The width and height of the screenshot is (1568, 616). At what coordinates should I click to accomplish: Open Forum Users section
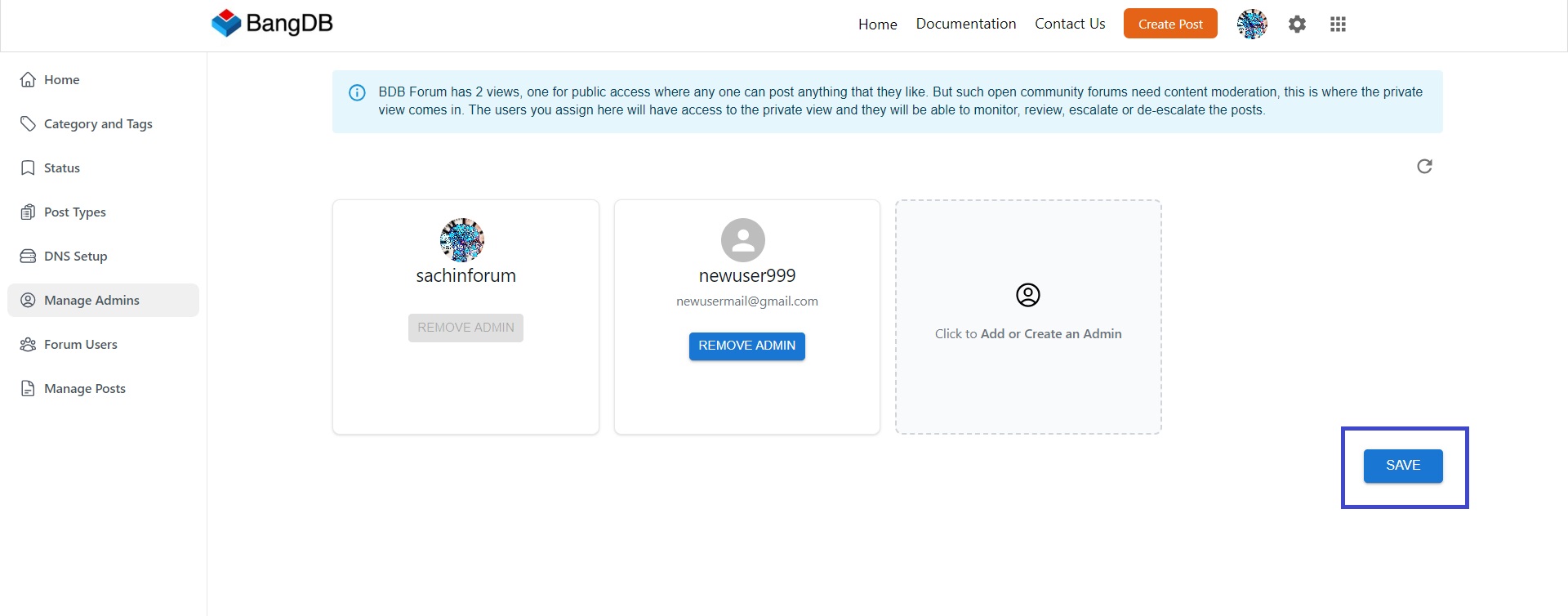point(103,344)
